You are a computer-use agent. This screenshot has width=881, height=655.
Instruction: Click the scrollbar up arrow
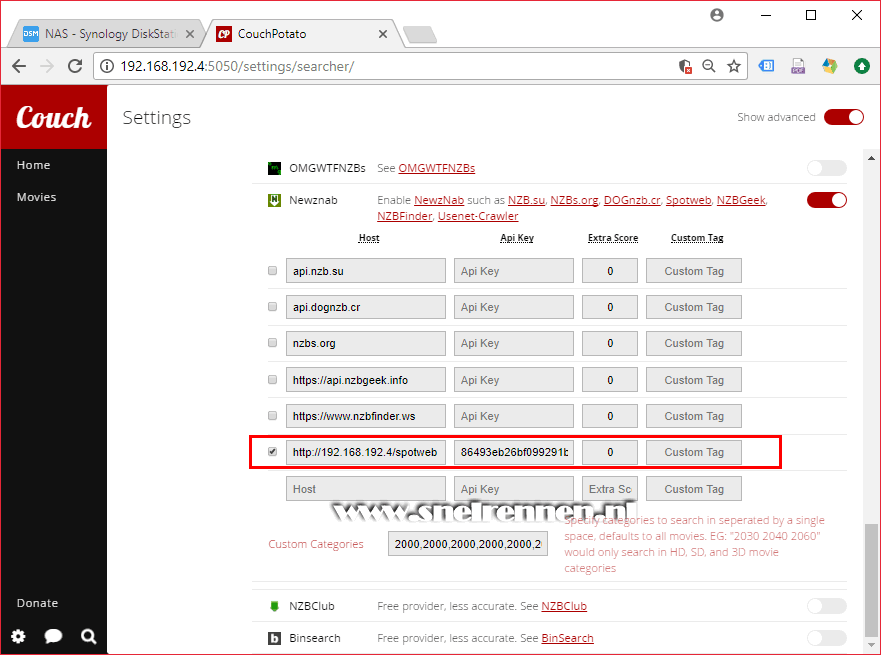pyautogui.click(x=871, y=158)
